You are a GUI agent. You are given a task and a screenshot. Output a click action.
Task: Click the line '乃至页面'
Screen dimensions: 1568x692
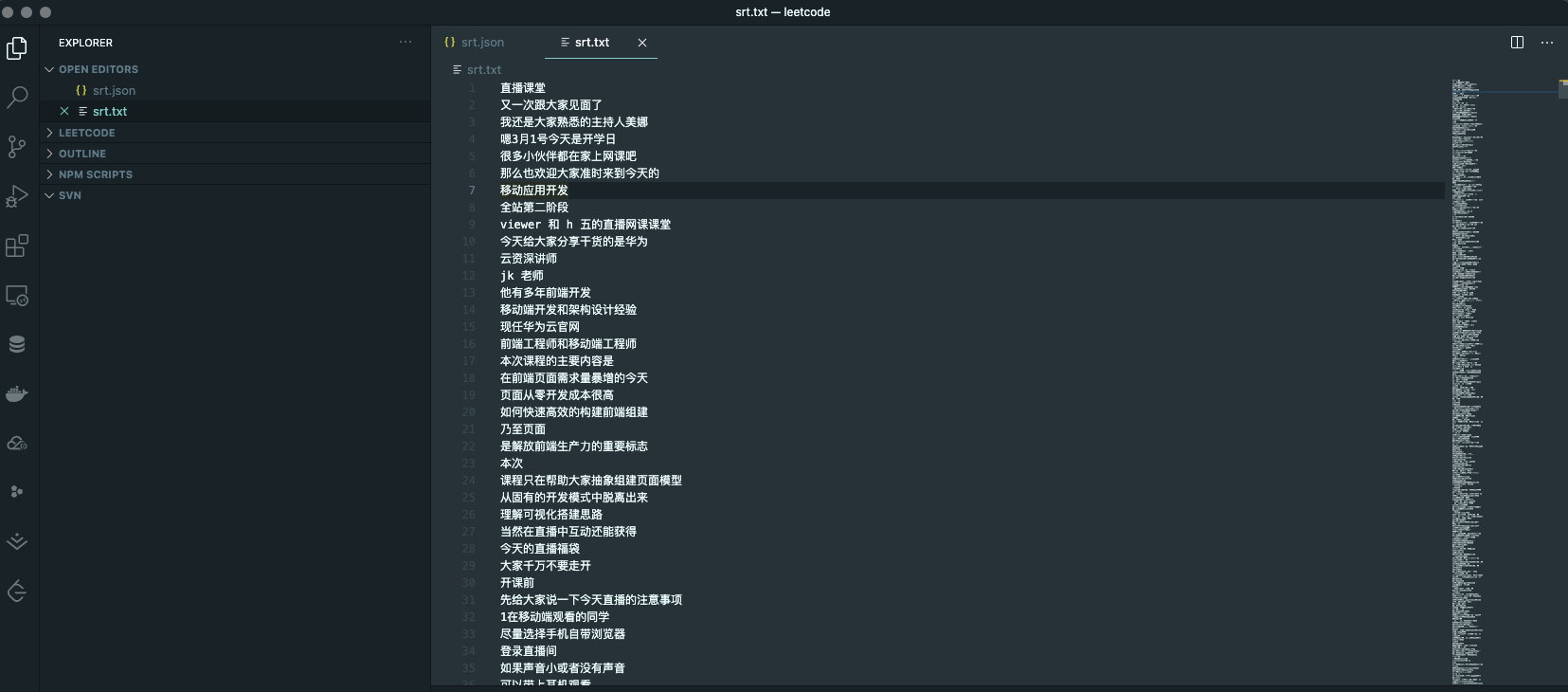click(523, 428)
